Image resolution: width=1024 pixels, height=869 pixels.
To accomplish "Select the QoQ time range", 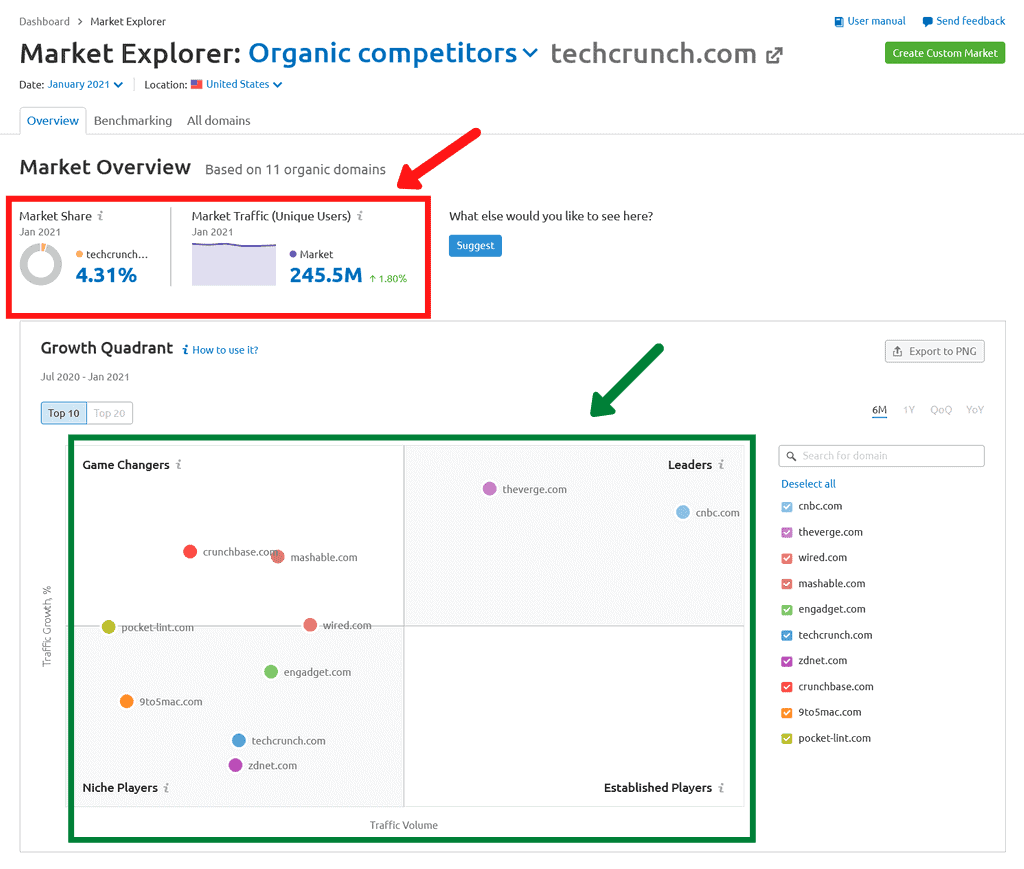I will [941, 410].
